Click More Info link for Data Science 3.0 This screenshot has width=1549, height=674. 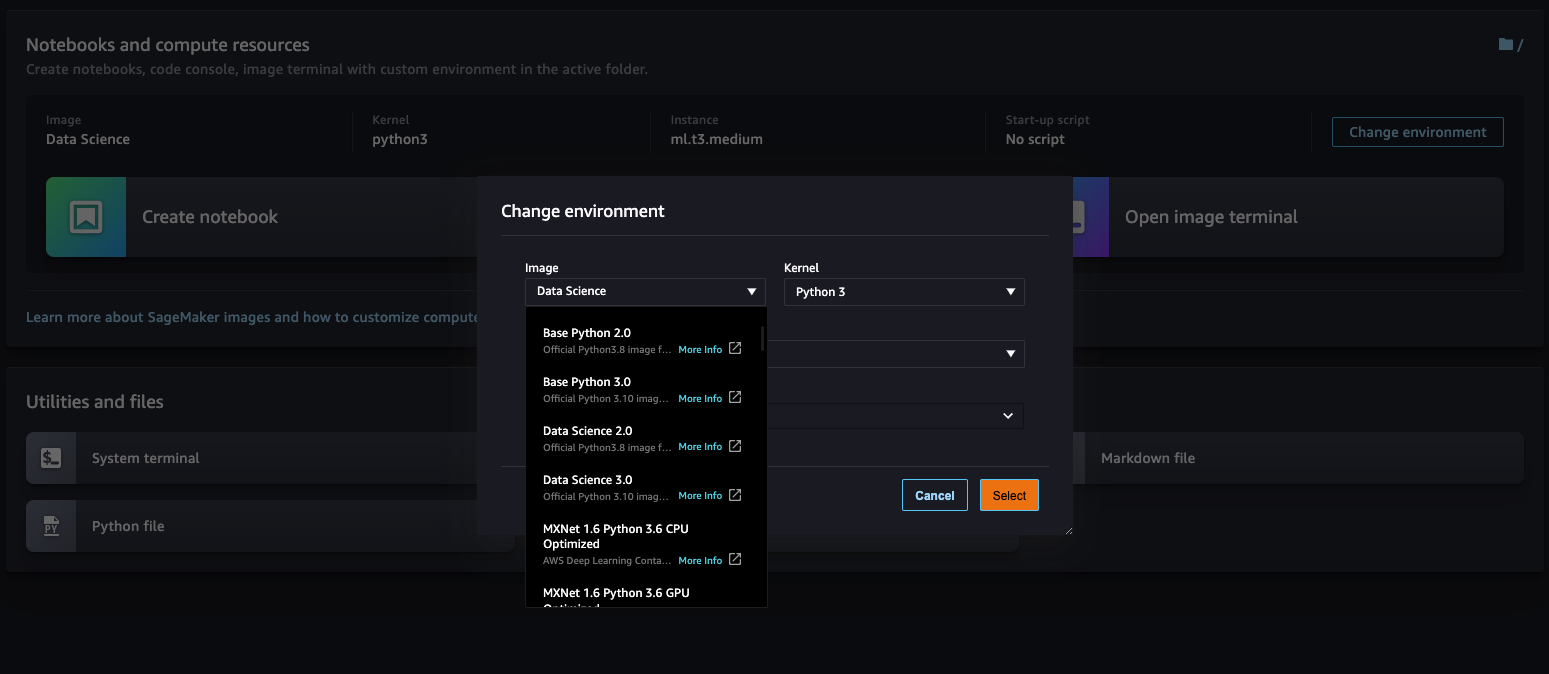click(700, 496)
